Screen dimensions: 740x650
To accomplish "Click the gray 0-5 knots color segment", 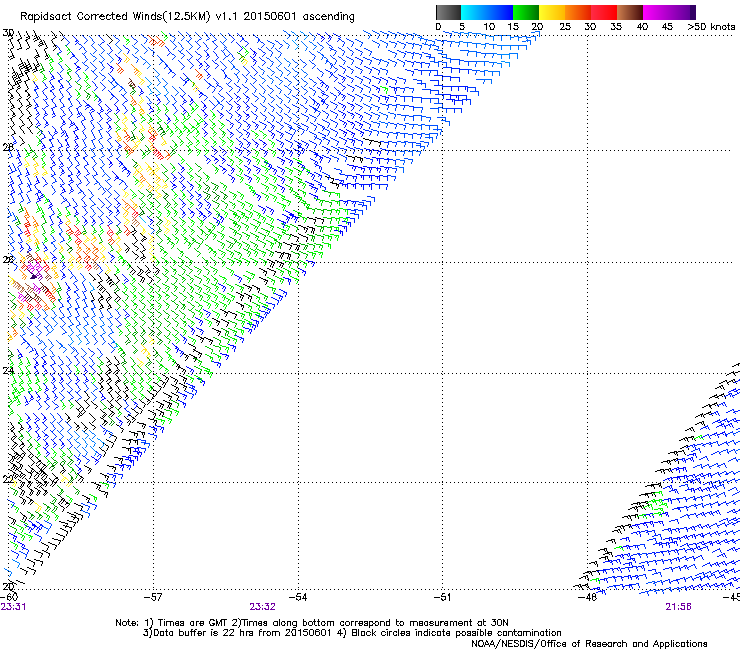I will tap(448, 12).
